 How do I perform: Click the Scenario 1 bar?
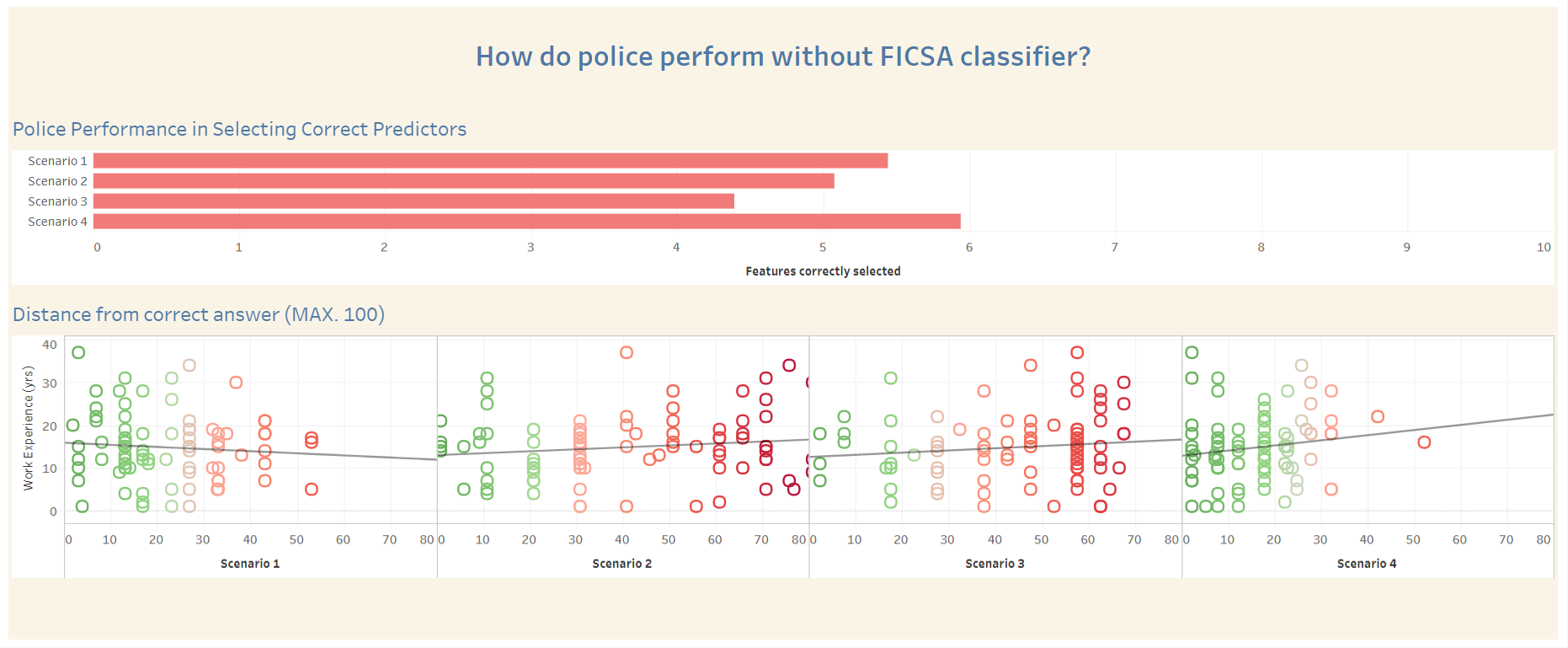tap(490, 161)
